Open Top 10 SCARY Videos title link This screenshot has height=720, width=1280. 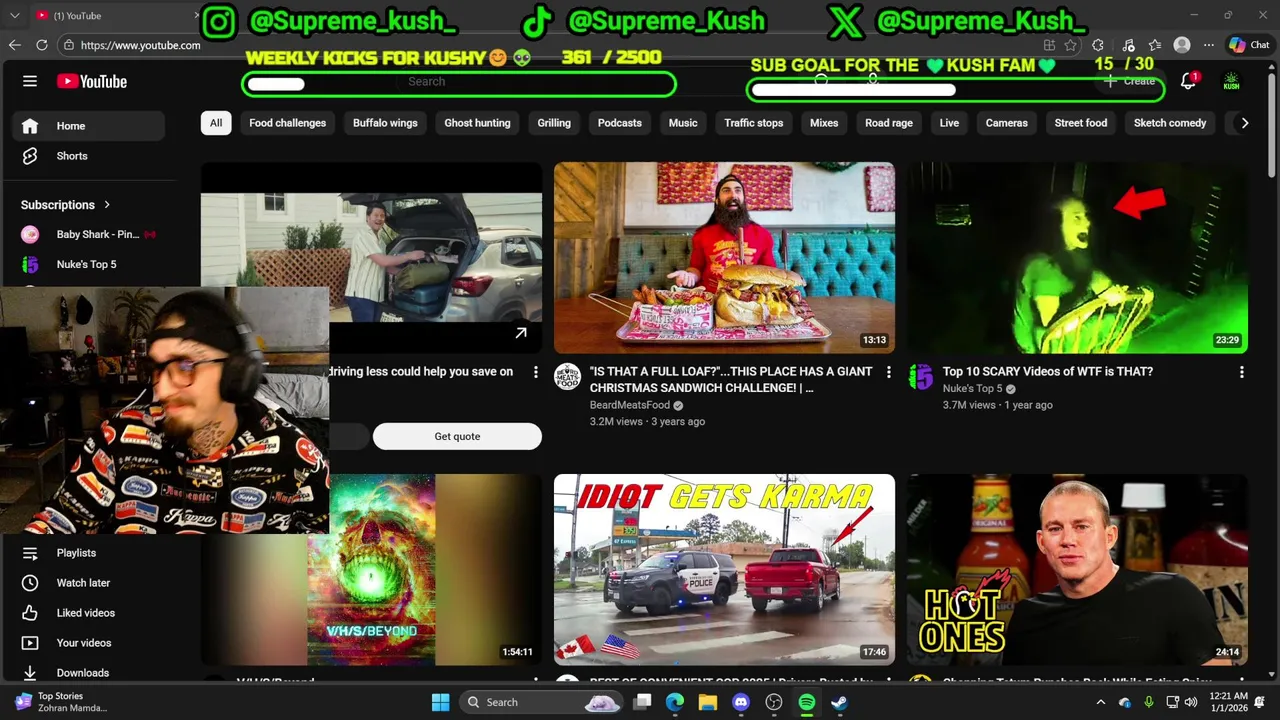[x=1048, y=371]
